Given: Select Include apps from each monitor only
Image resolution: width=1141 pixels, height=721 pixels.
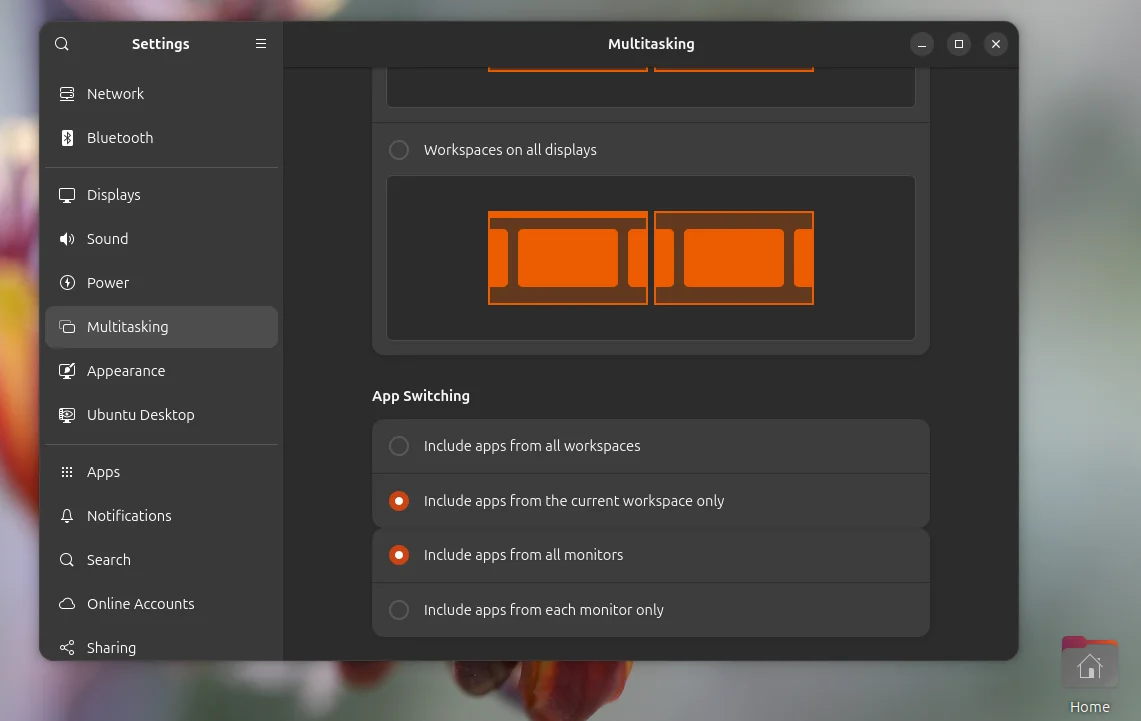Looking at the screenshot, I should (x=398, y=609).
